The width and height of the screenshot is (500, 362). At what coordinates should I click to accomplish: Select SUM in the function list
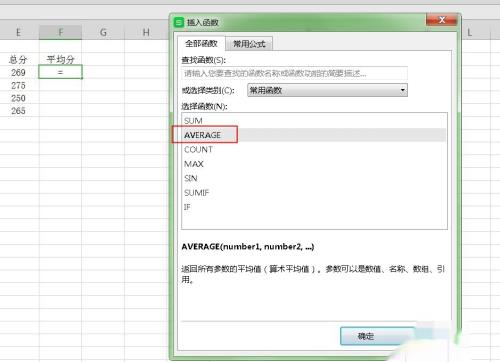(314, 121)
